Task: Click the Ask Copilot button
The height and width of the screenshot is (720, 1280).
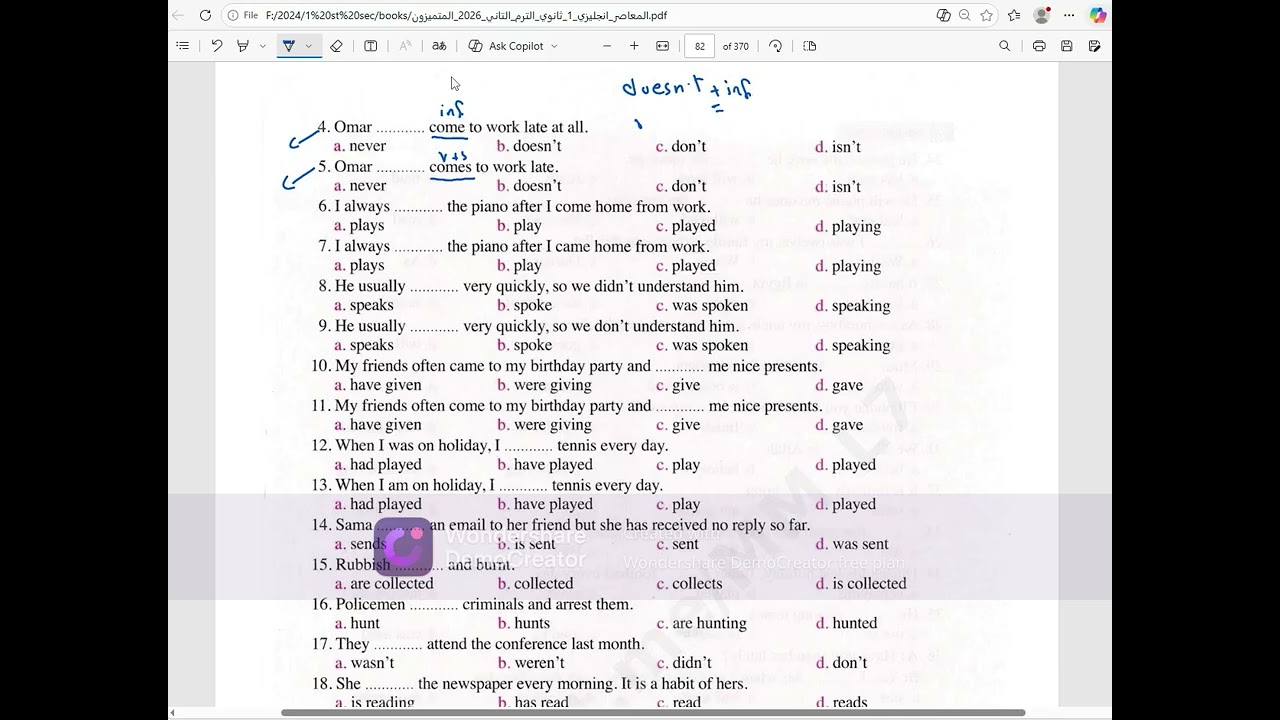Action: (506, 46)
